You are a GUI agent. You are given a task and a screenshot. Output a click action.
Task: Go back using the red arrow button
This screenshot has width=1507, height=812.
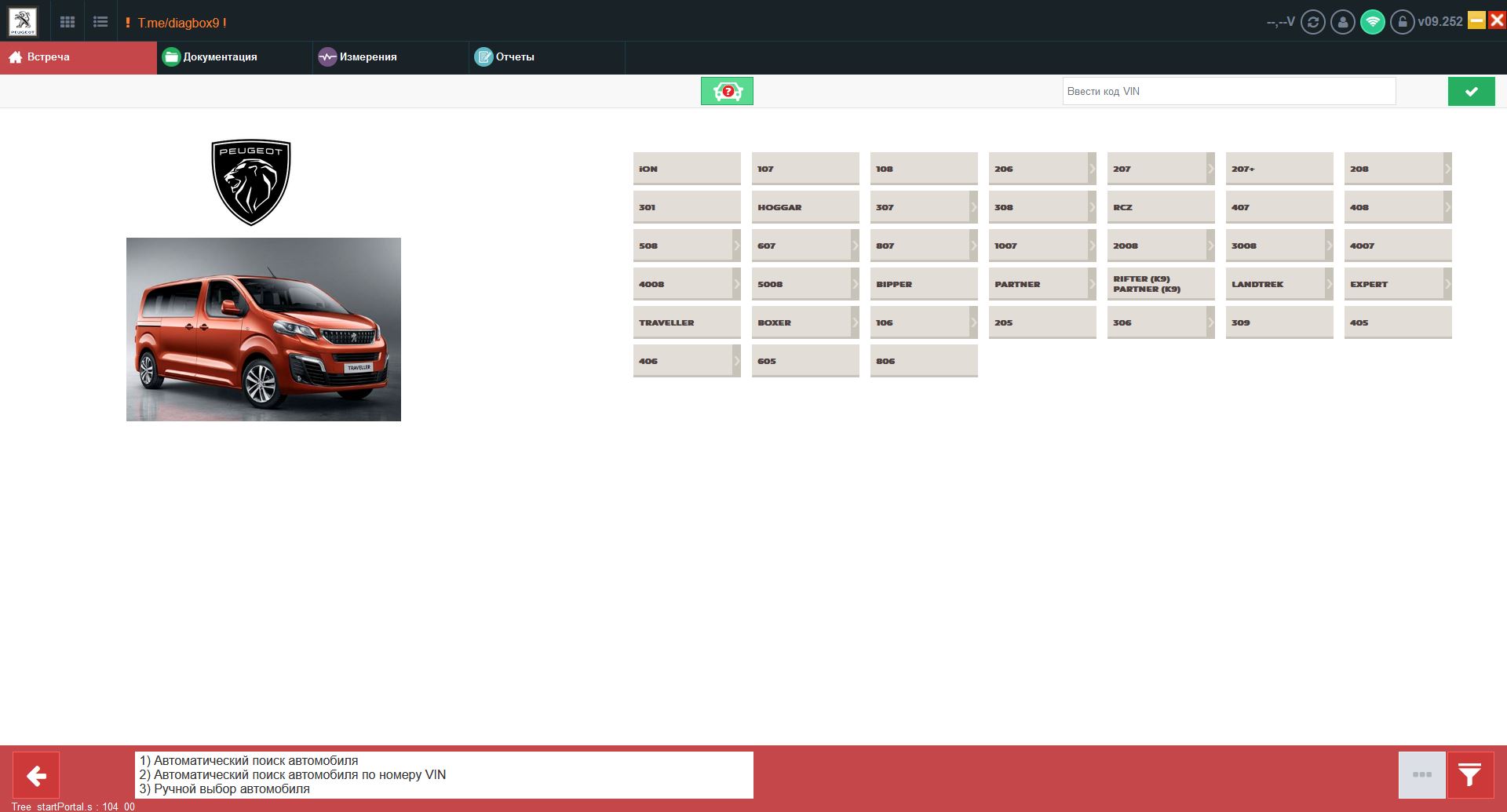click(36, 776)
